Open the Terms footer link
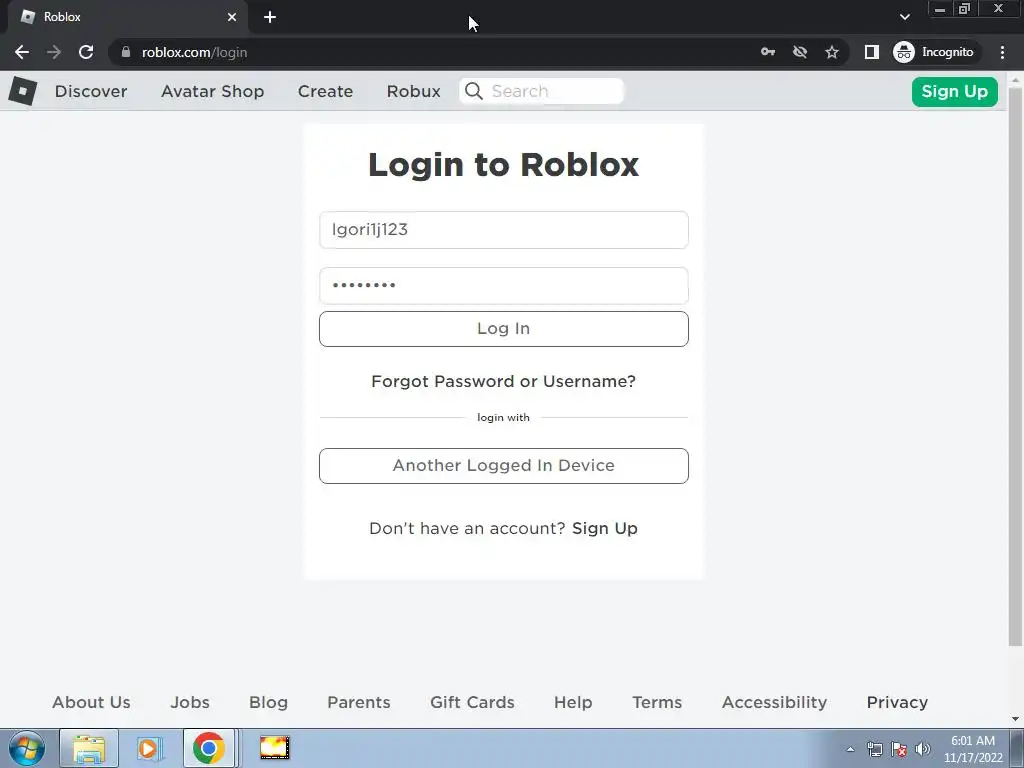1024x768 pixels. (x=657, y=703)
